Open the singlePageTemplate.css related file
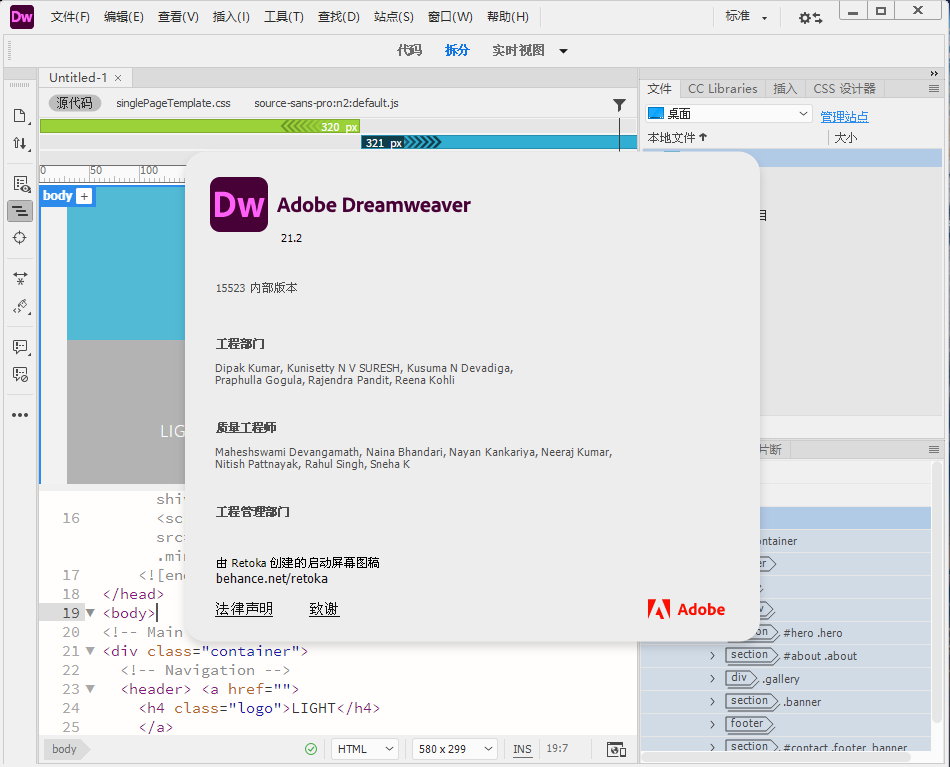This screenshot has width=950, height=767. [173, 103]
